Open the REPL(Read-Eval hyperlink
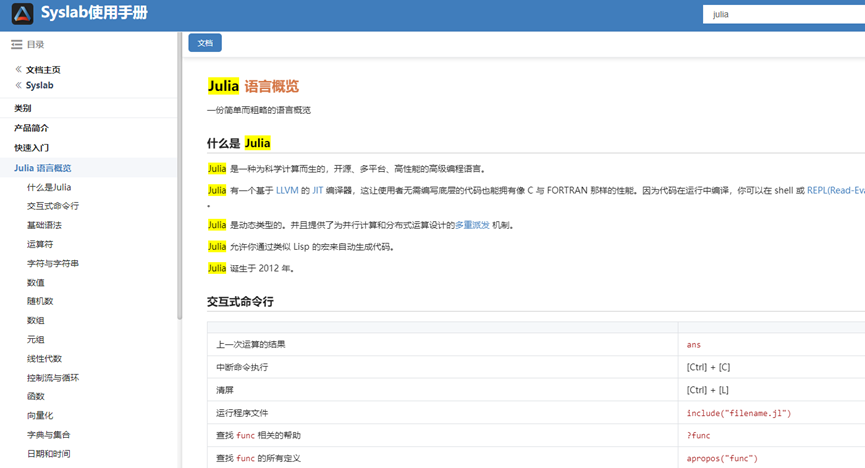865x468 pixels. [836, 190]
